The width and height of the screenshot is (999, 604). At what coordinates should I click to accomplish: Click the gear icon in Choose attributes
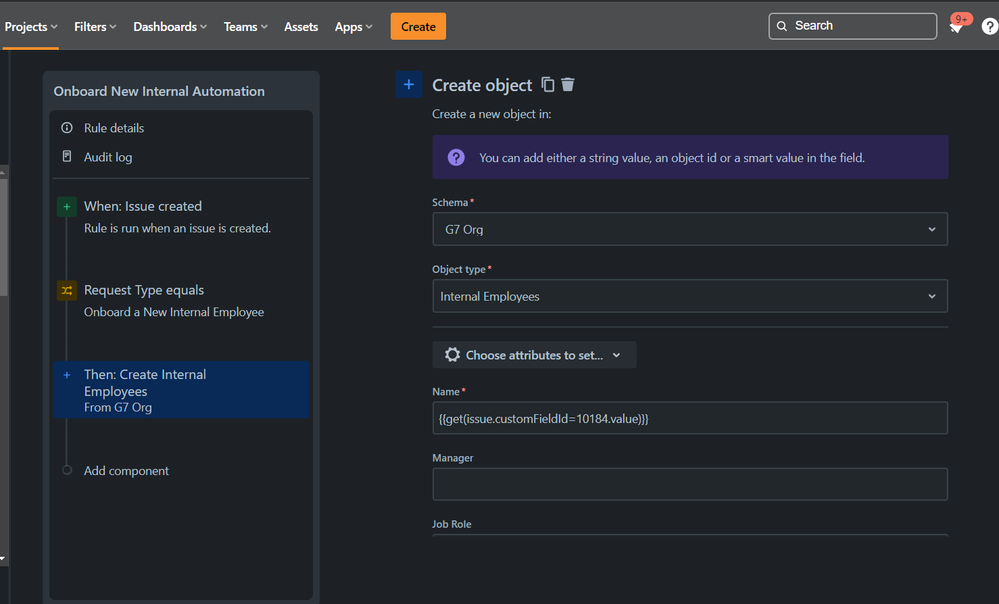coord(452,355)
